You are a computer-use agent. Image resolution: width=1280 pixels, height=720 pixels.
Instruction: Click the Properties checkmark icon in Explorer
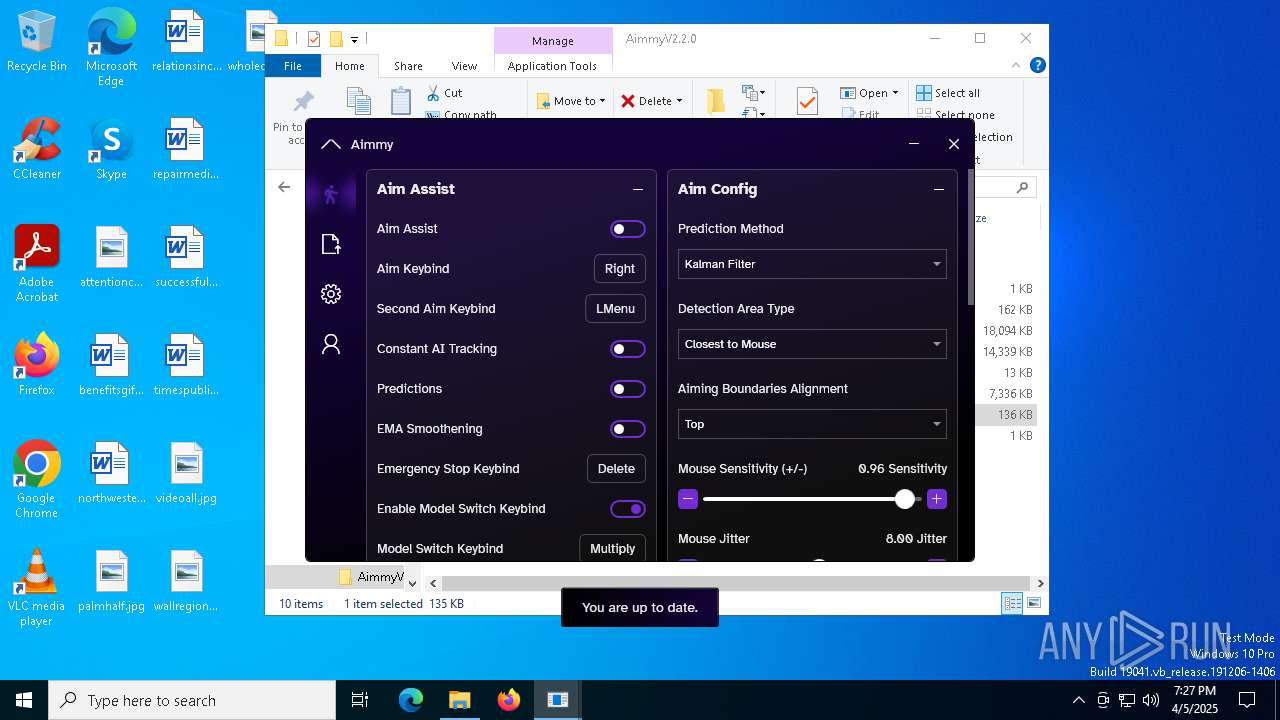(807, 101)
